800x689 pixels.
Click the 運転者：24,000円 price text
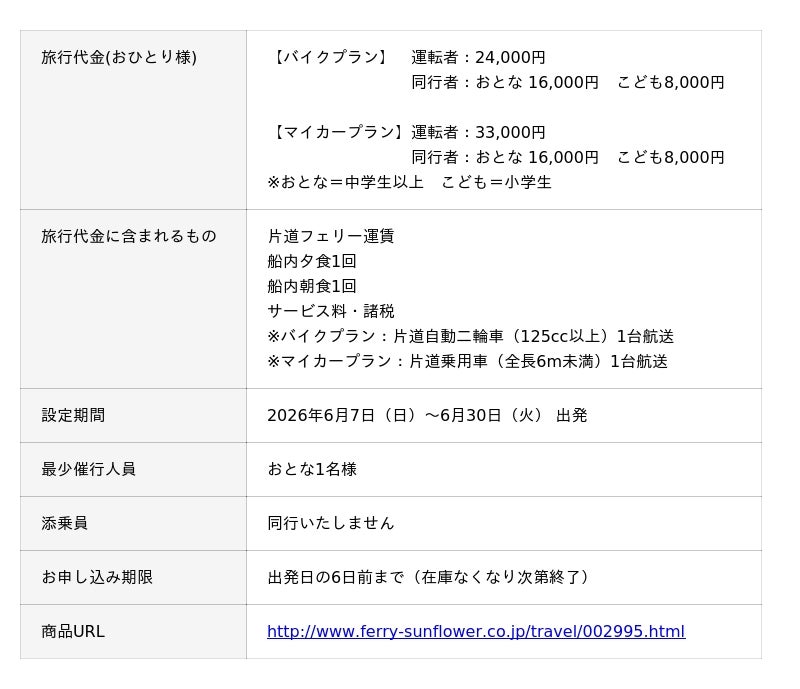478,57
